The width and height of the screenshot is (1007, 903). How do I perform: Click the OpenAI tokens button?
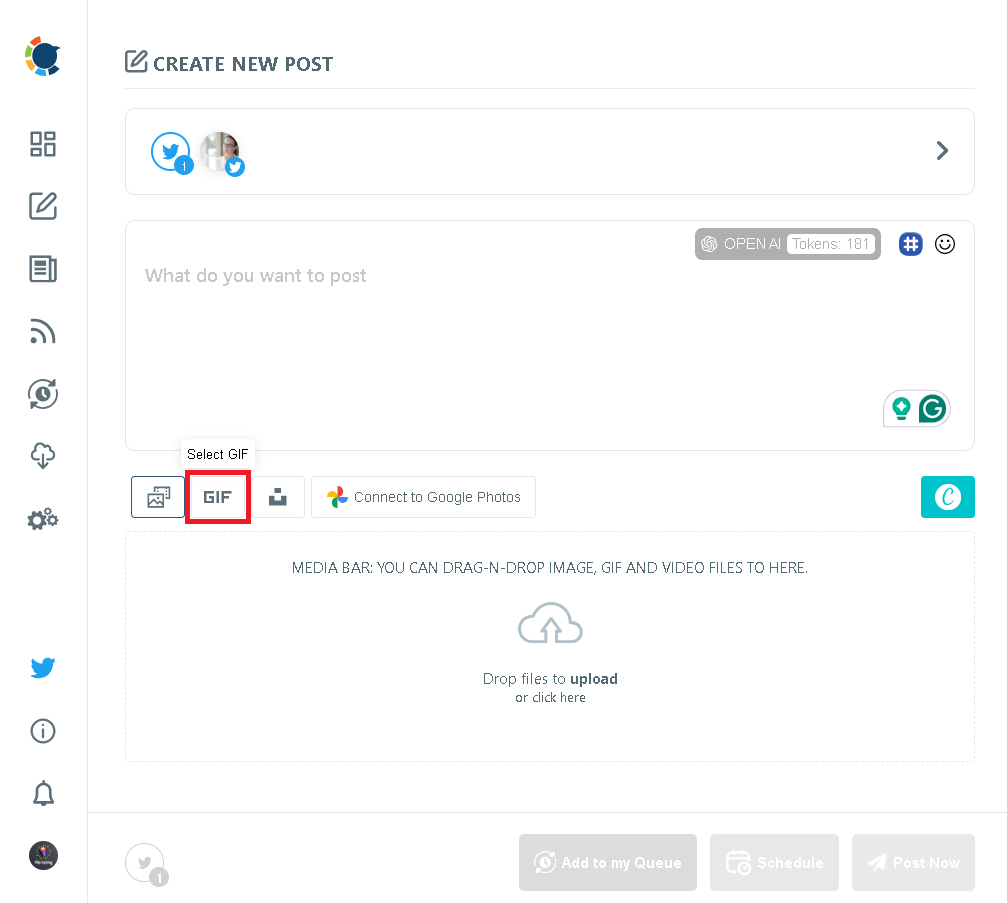[x=788, y=244]
